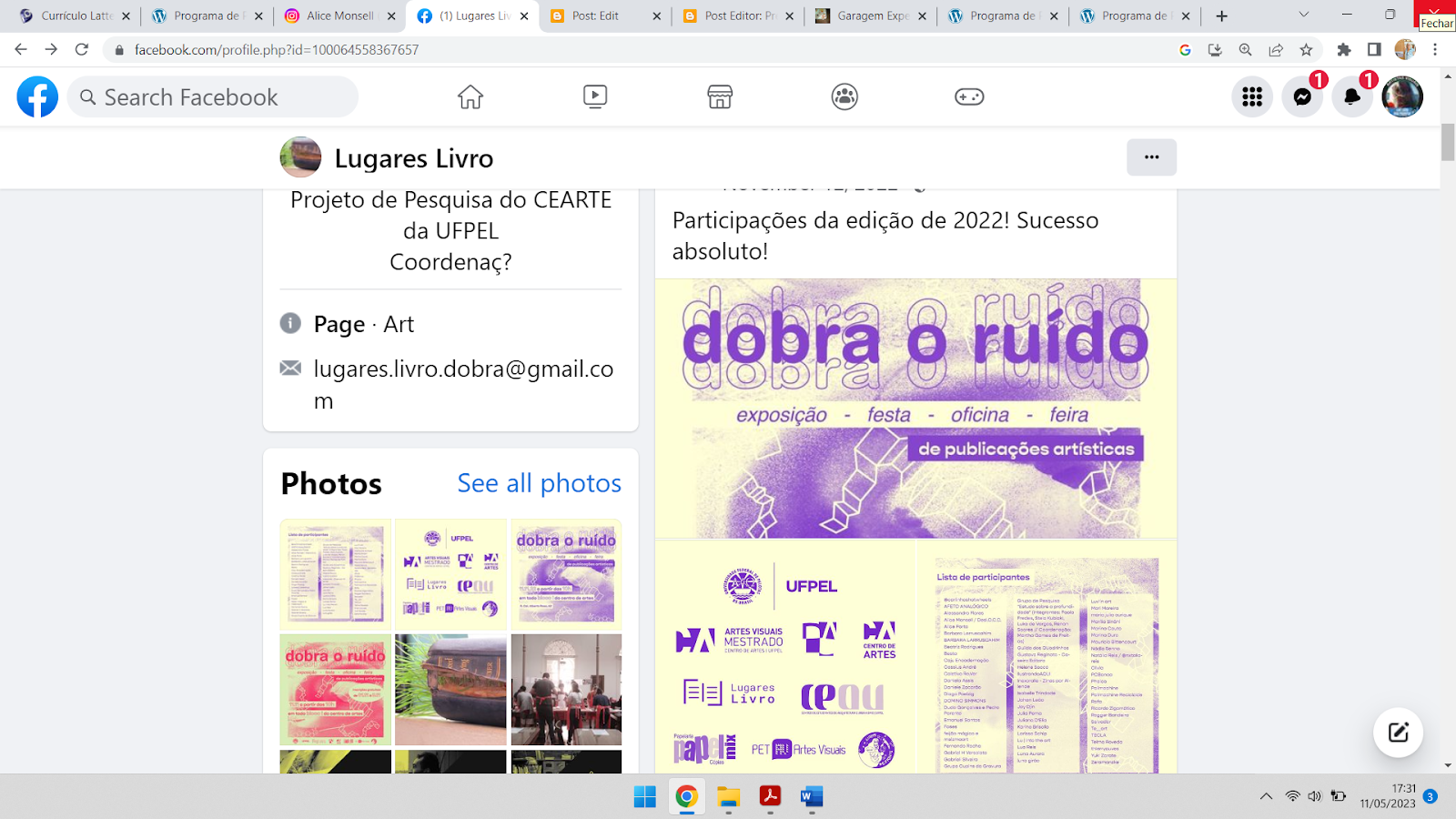This screenshot has width=1456, height=819.
Task: Close the Lugares Livro tab
Action: tap(524, 16)
